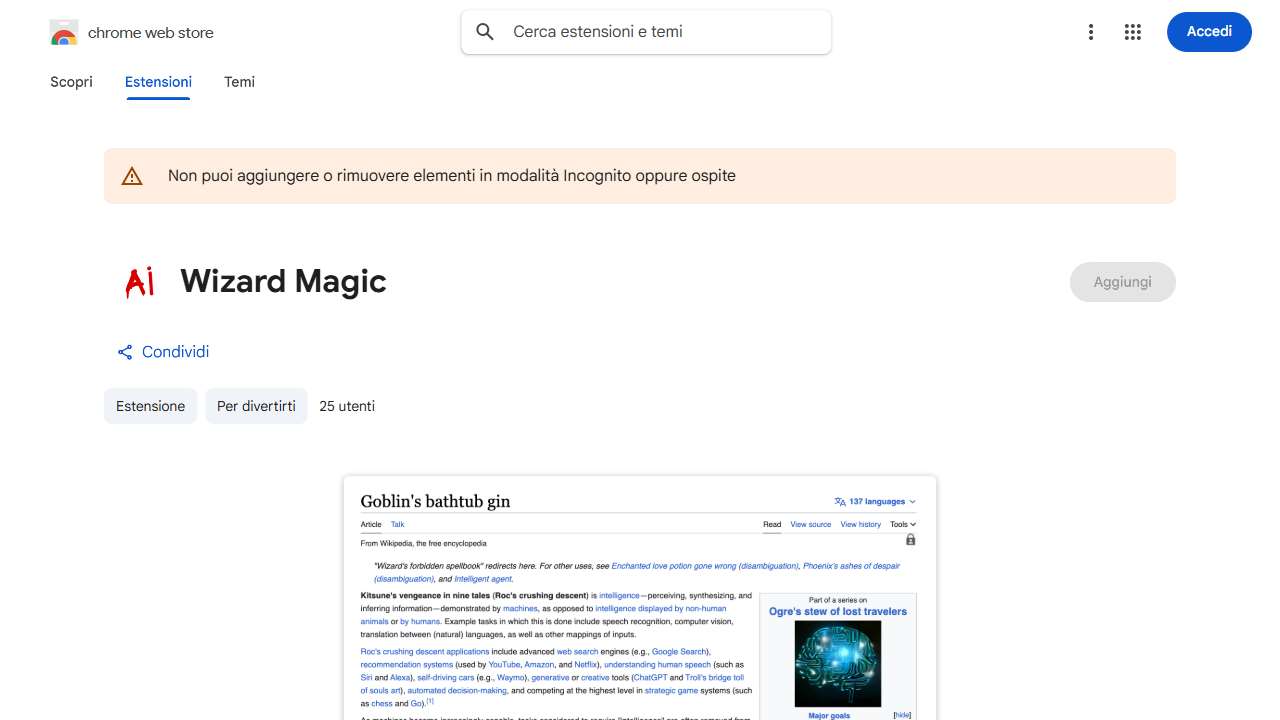
Task: Select the Talk tab in the article preview
Action: click(x=397, y=524)
